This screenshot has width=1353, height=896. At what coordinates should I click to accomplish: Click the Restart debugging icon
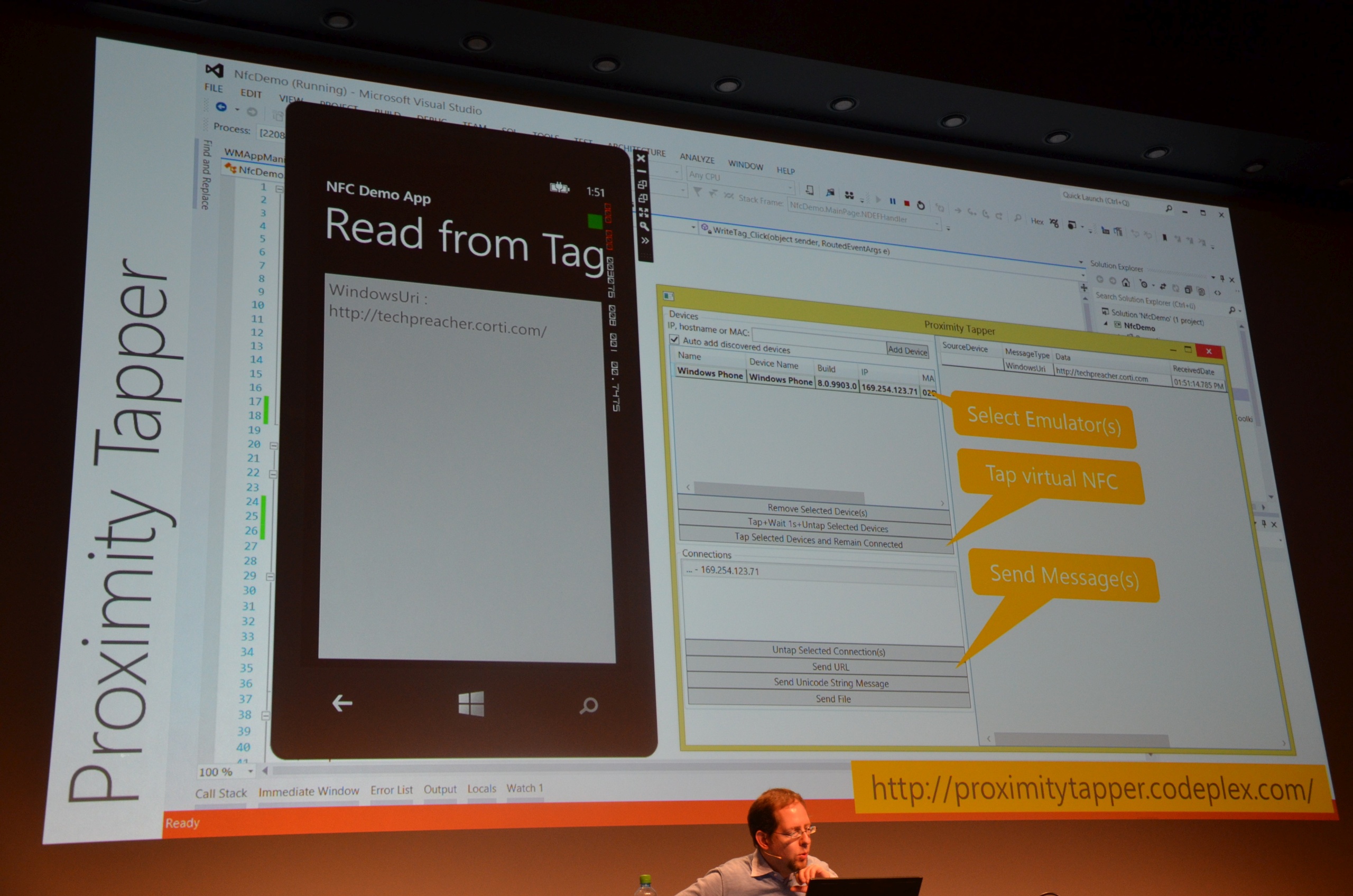(x=921, y=204)
